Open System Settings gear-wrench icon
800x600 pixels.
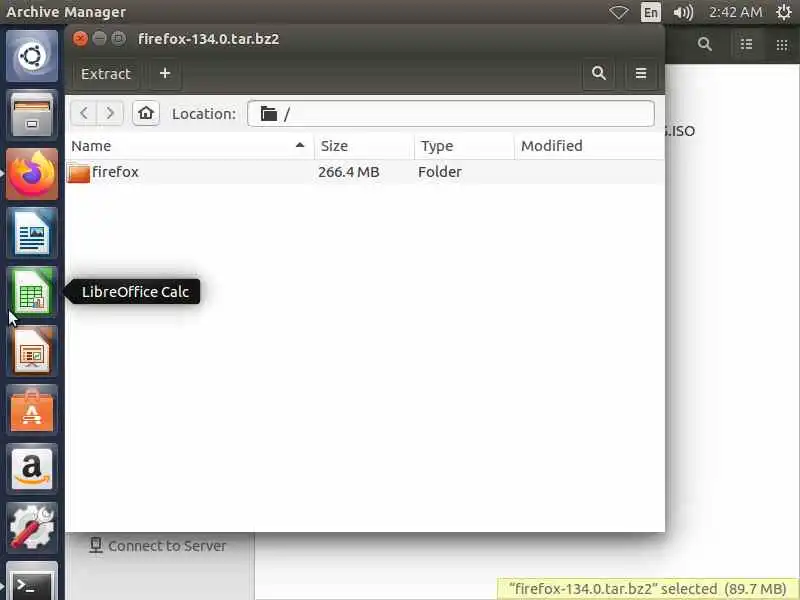pos(32,529)
